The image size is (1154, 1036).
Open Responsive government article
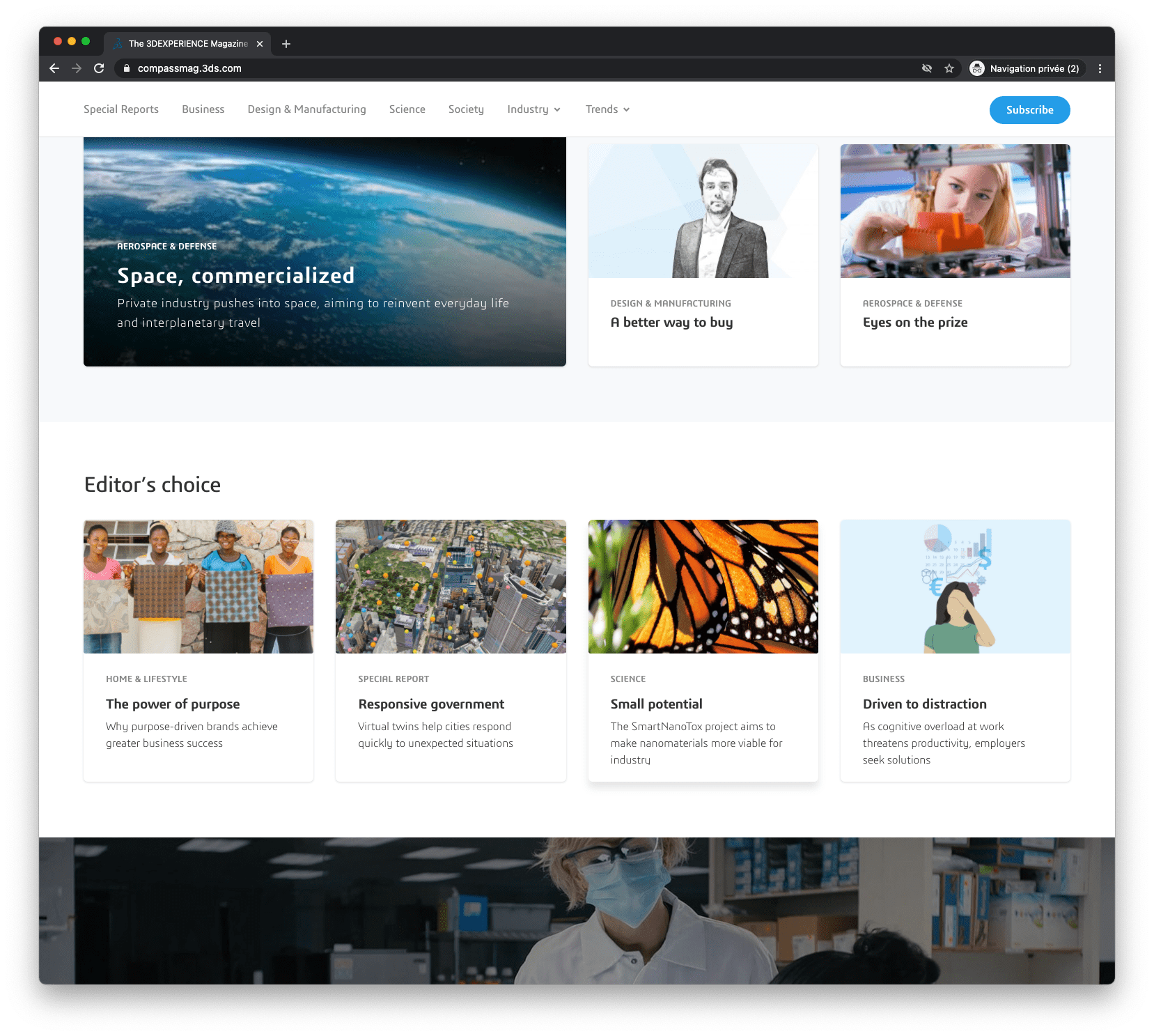click(431, 704)
